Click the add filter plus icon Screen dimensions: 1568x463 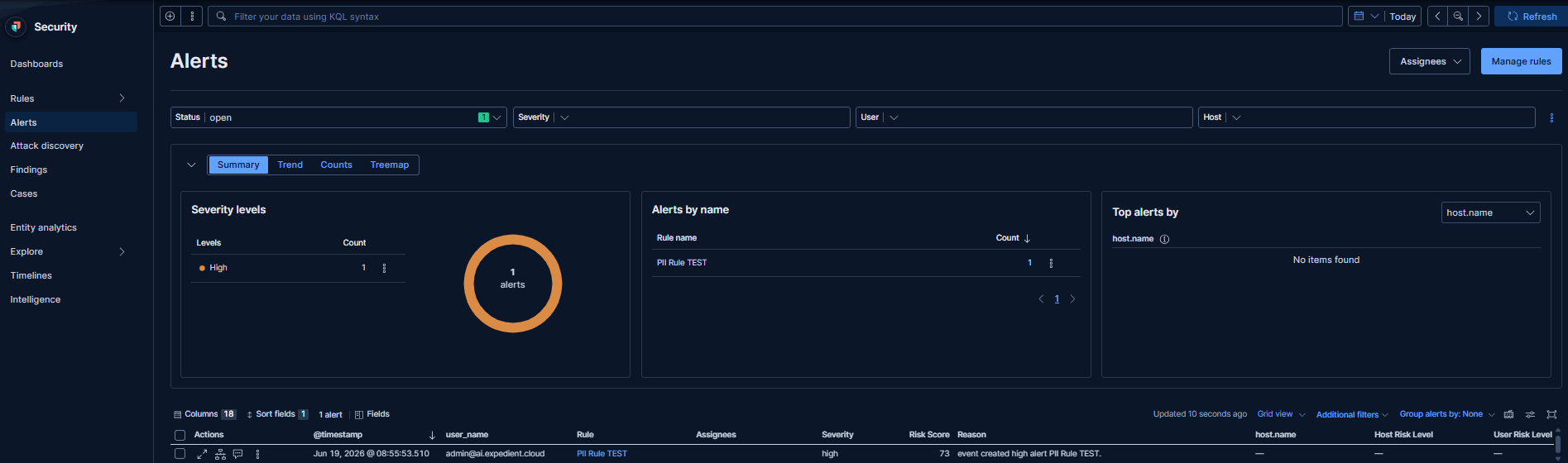(x=170, y=16)
